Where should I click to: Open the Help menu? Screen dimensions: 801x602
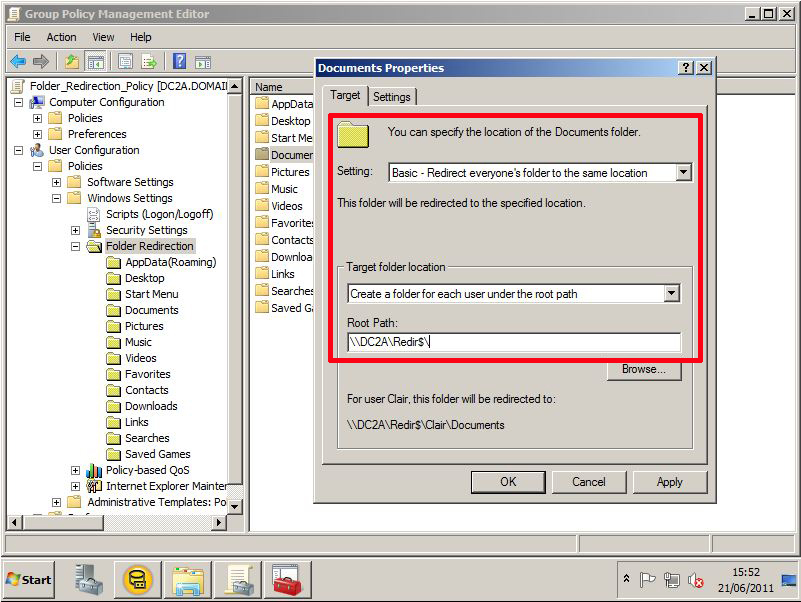(x=140, y=37)
